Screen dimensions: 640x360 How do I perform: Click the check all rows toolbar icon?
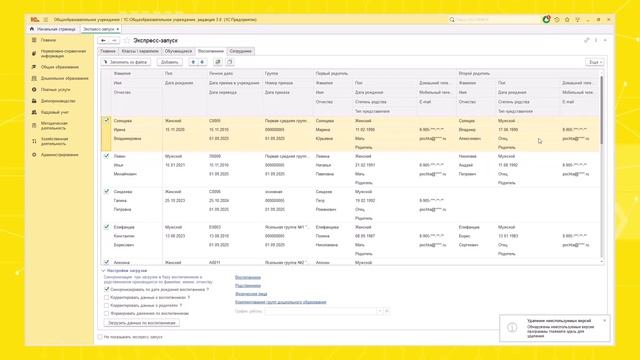(218, 62)
